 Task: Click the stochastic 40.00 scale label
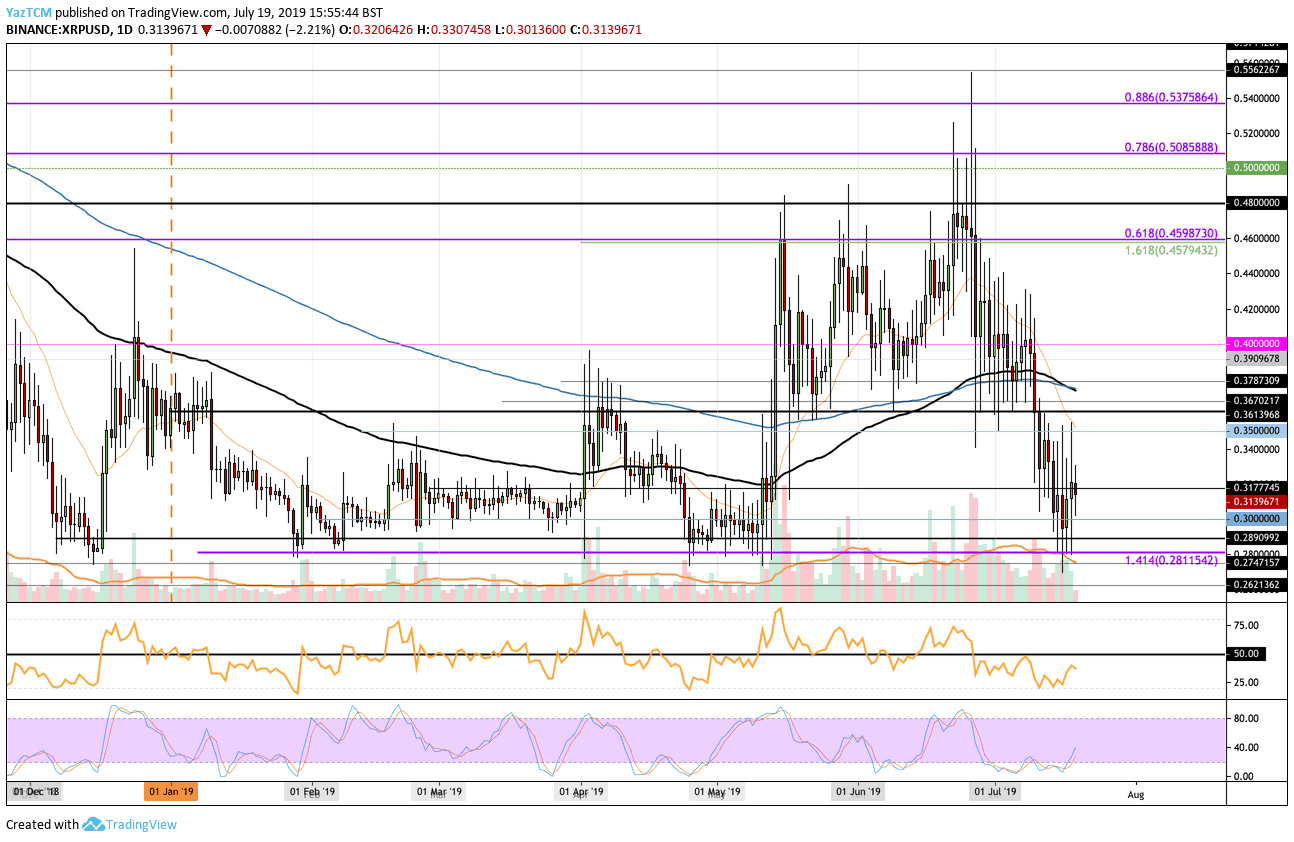(1246, 747)
